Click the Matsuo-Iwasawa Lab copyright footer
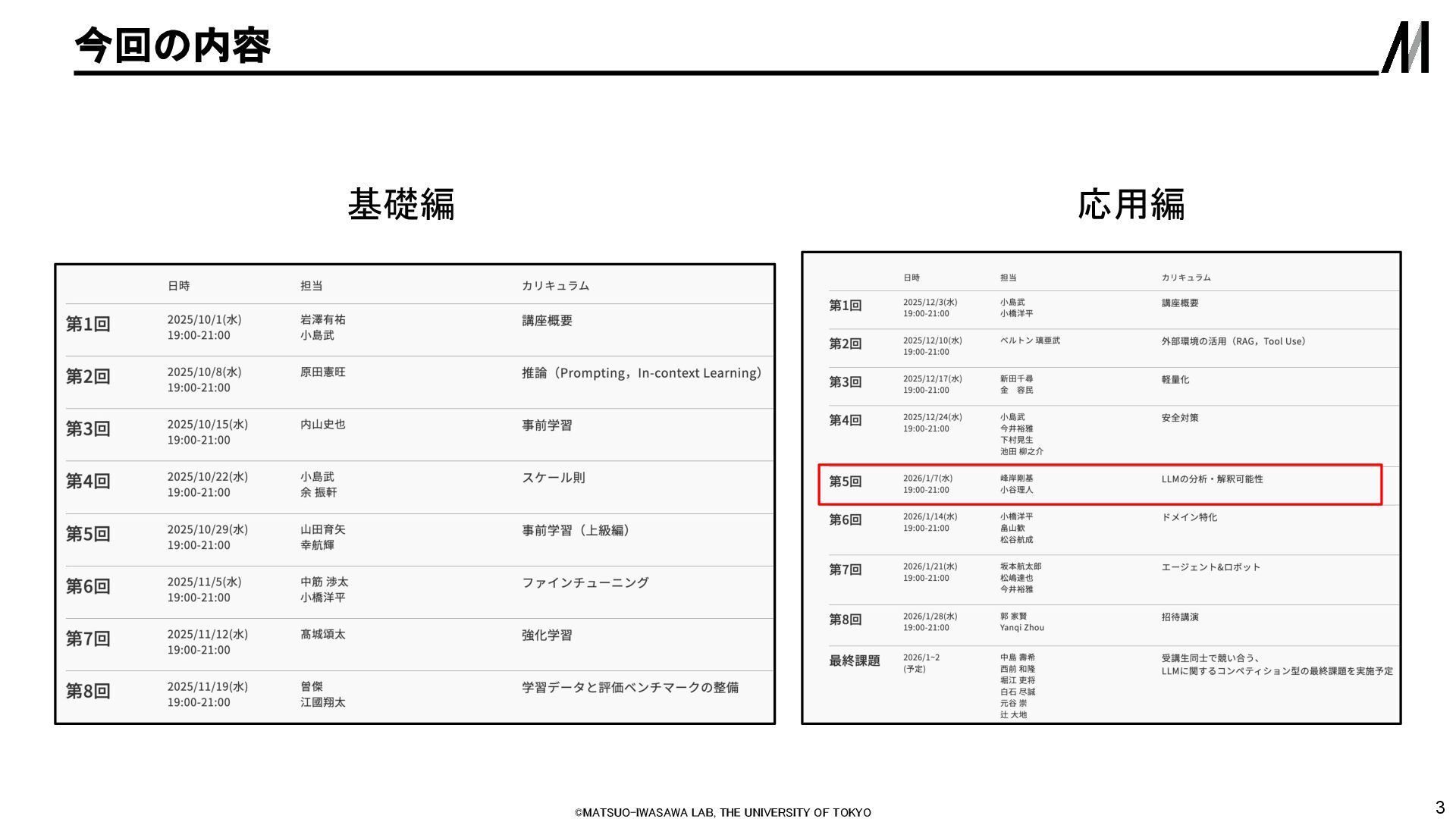 click(x=723, y=812)
